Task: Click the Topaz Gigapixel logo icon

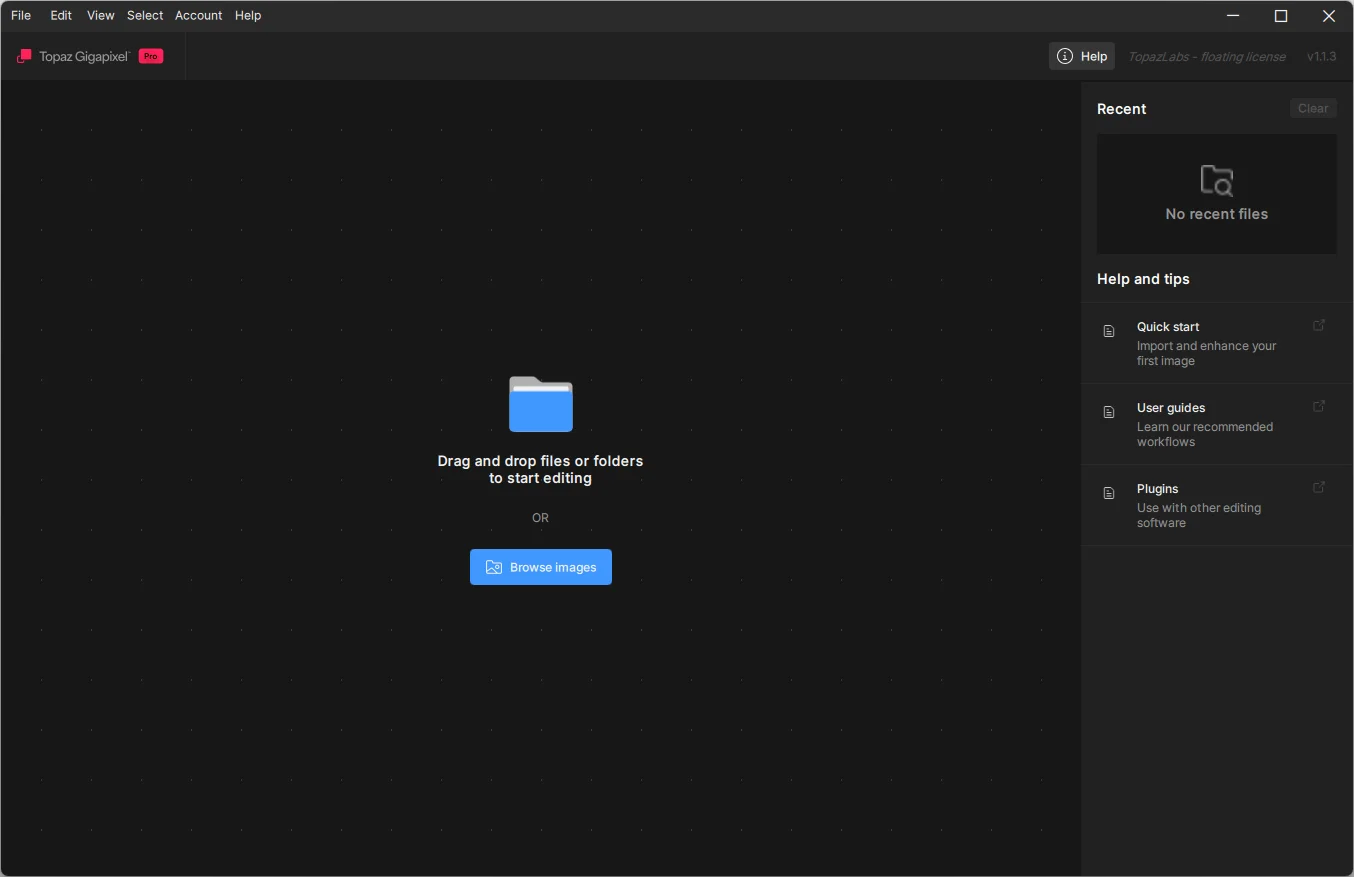Action: point(25,56)
